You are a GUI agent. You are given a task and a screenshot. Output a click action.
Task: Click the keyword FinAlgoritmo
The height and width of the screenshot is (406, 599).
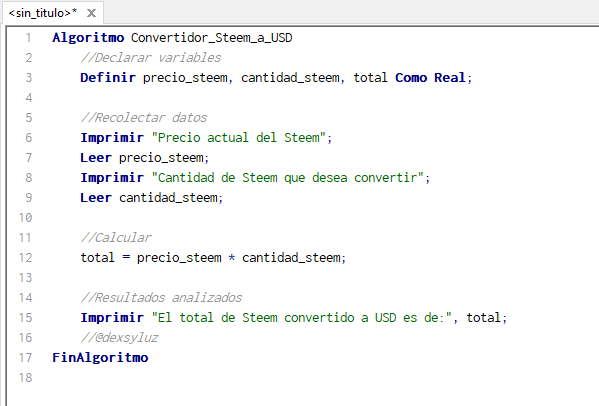pyautogui.click(x=100, y=358)
